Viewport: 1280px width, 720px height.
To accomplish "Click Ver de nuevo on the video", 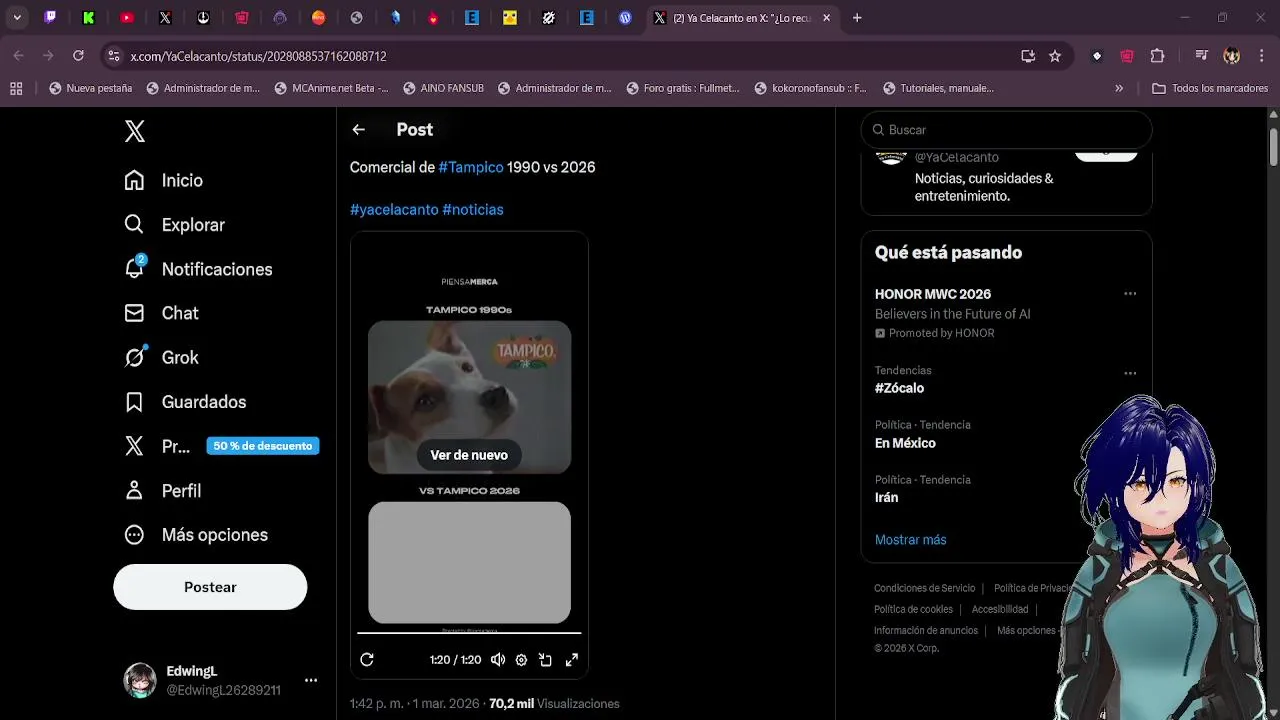I will 469,455.
